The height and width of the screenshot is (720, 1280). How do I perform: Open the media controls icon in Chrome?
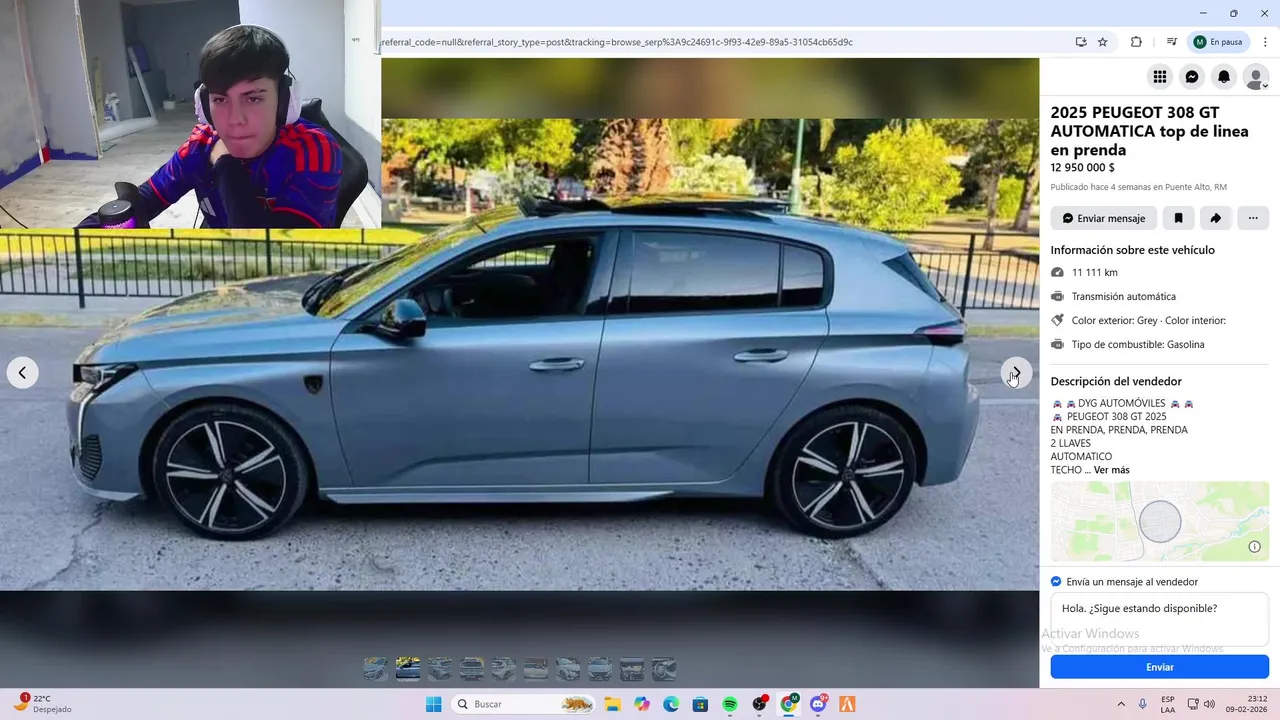pyautogui.click(x=1172, y=42)
